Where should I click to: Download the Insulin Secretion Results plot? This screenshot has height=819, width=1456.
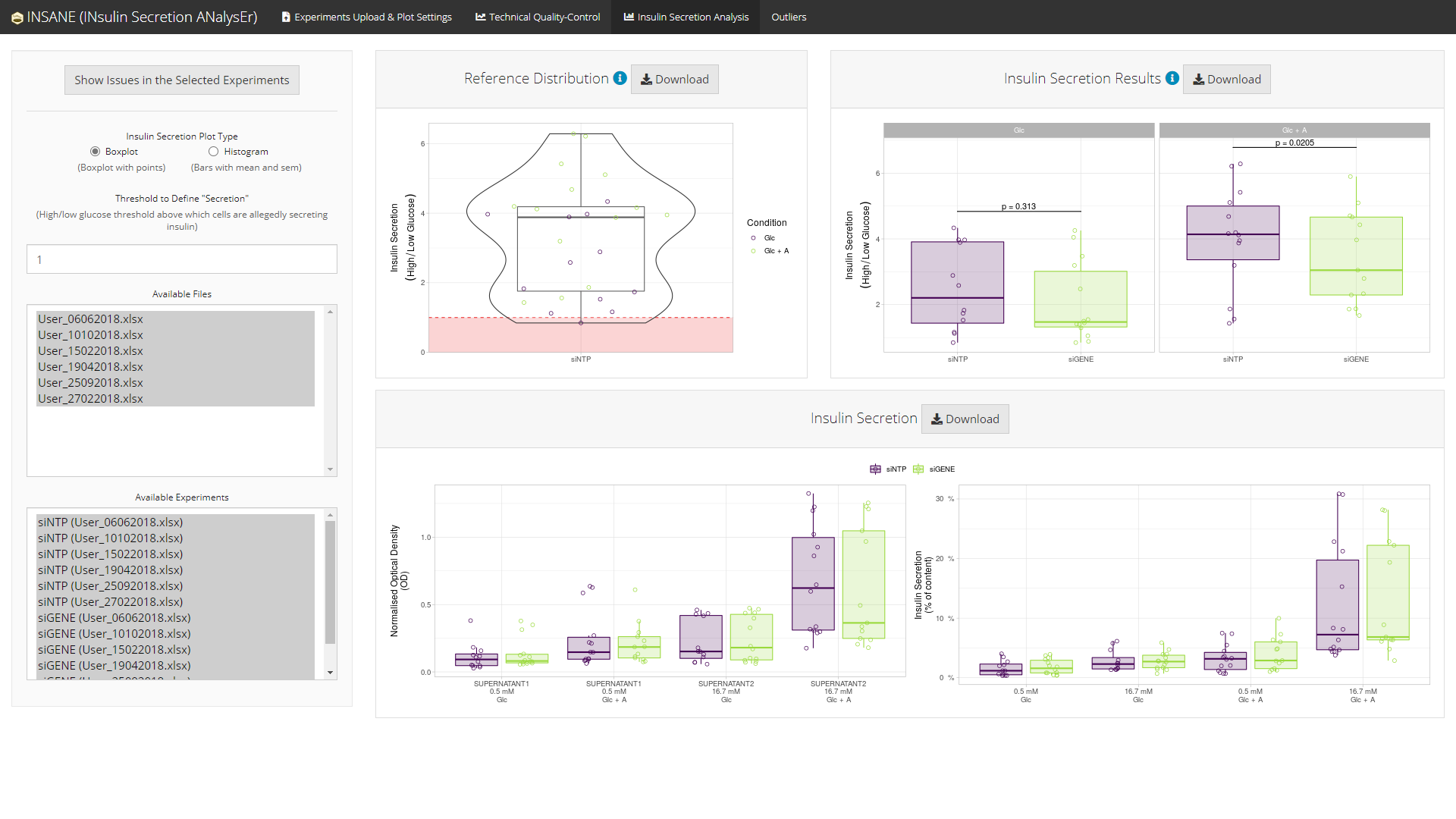(x=1226, y=80)
